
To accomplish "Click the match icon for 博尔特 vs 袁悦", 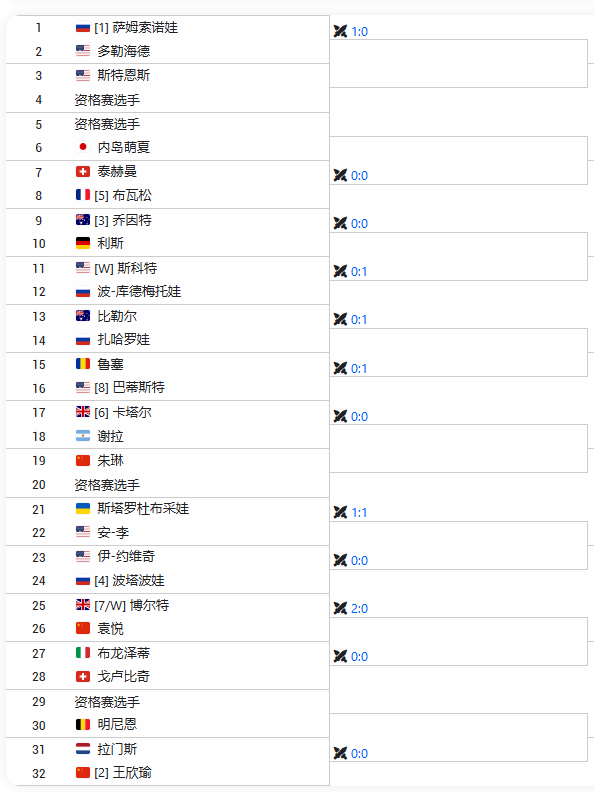I will click(340, 608).
